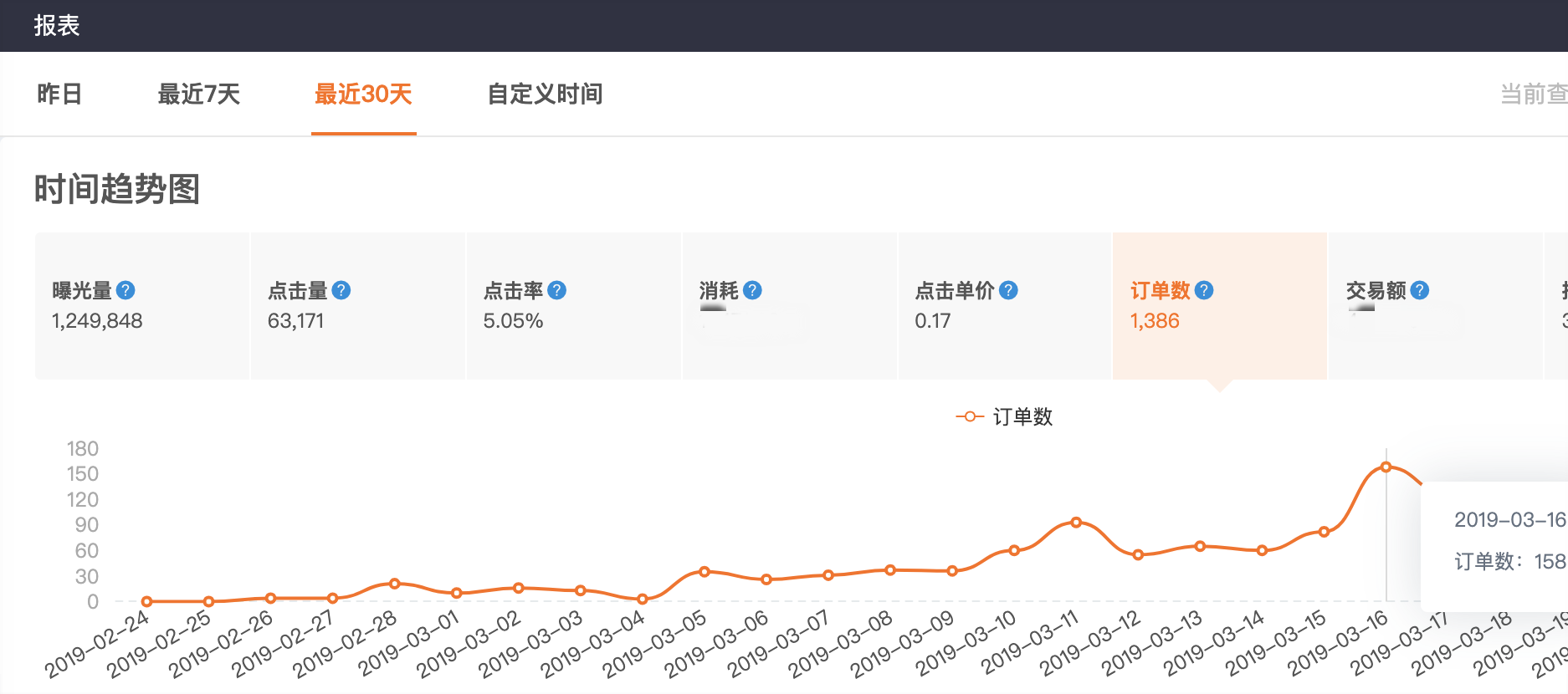Screen dimensions: 1568x694
Task: Click the 2019-03-04 data point
Action: 643,599
